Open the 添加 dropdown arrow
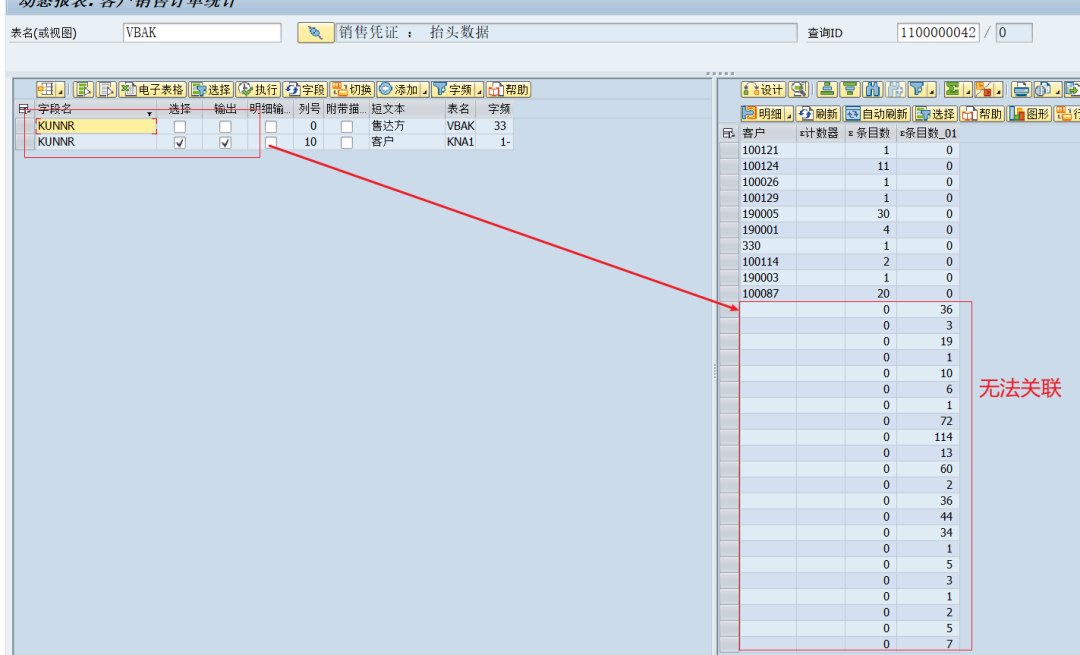 click(425, 90)
